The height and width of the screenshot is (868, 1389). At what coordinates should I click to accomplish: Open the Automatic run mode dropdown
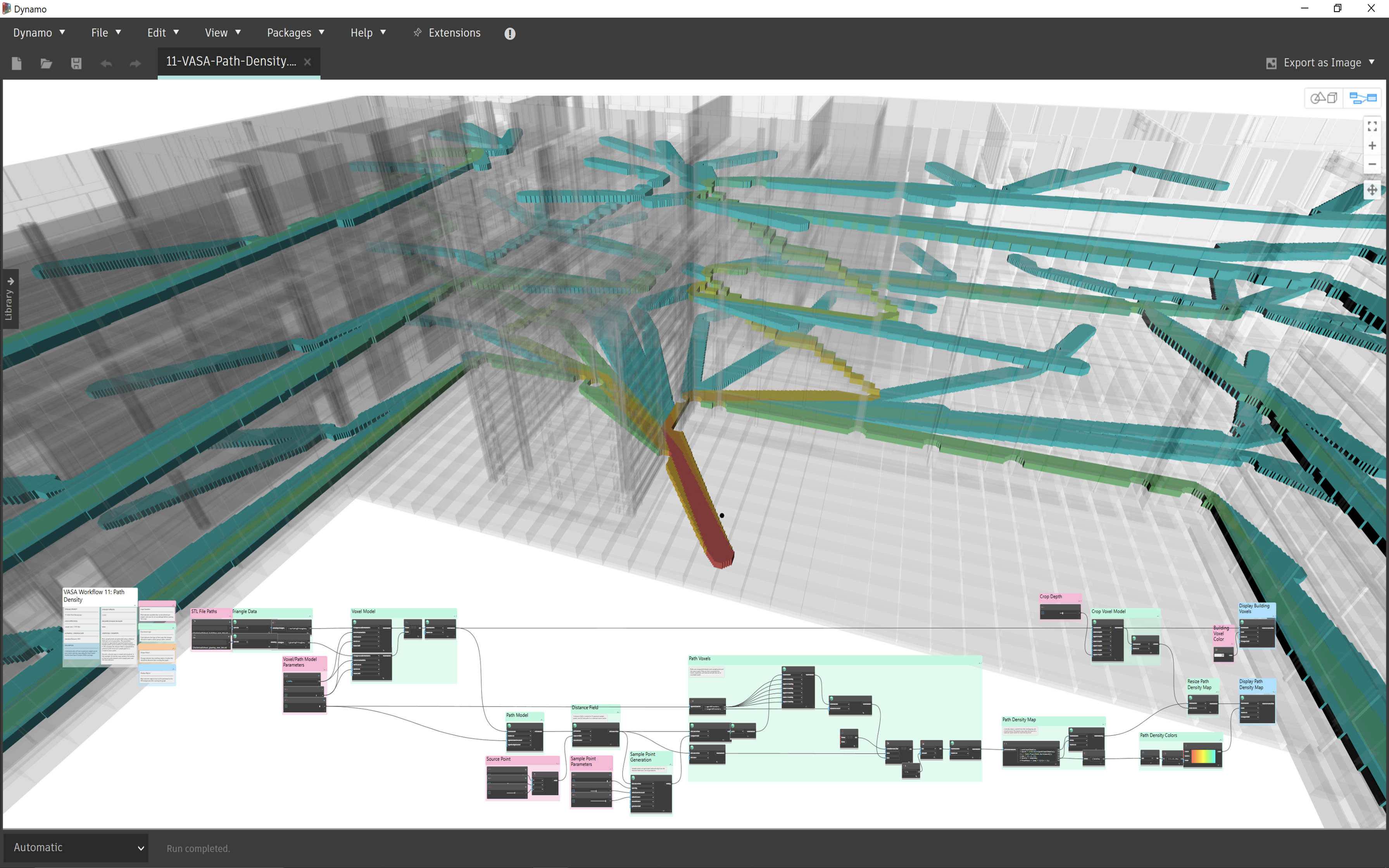click(76, 847)
